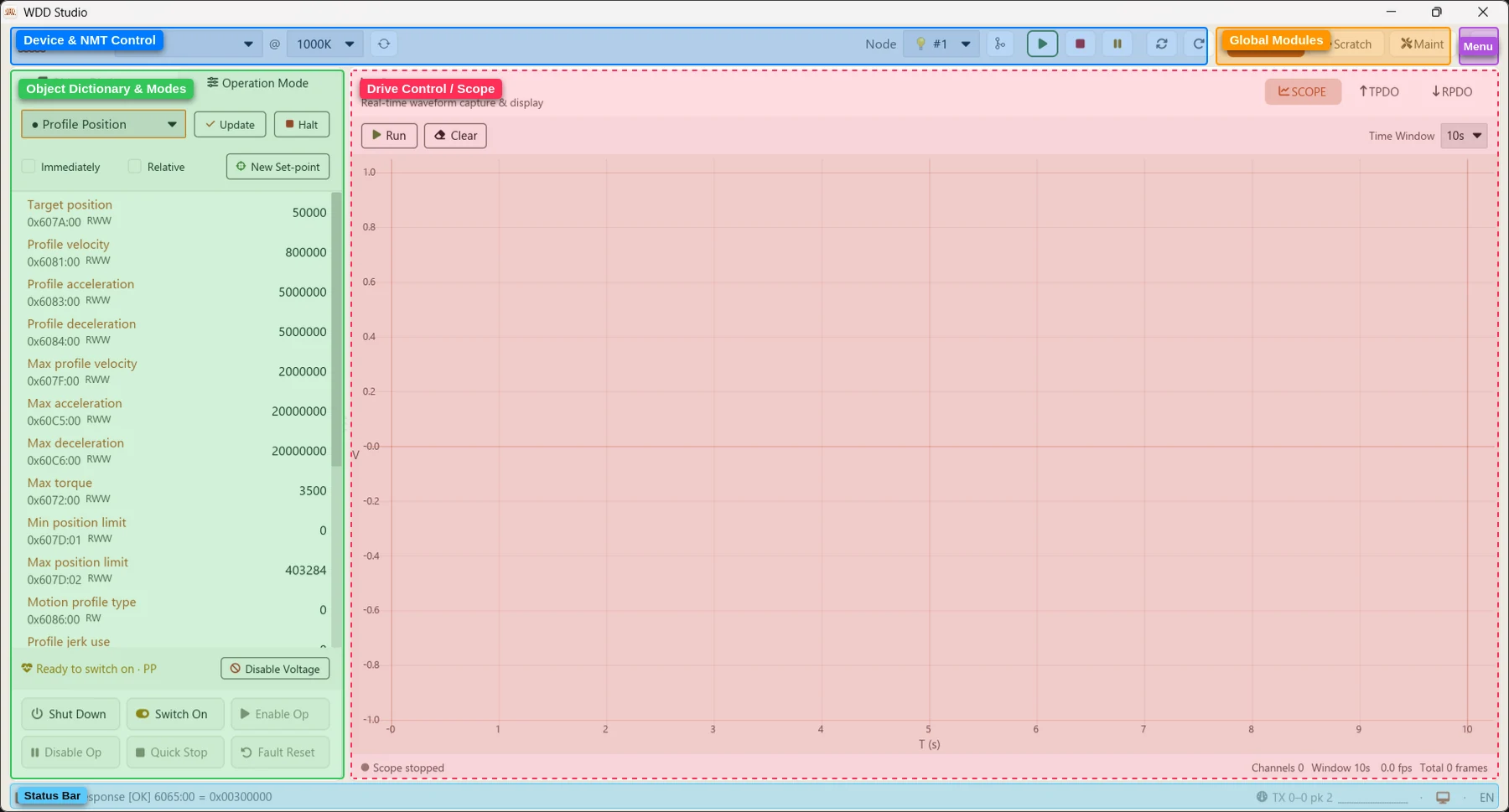Click the New Set-point button
This screenshot has width=1509, height=812.
(x=277, y=166)
